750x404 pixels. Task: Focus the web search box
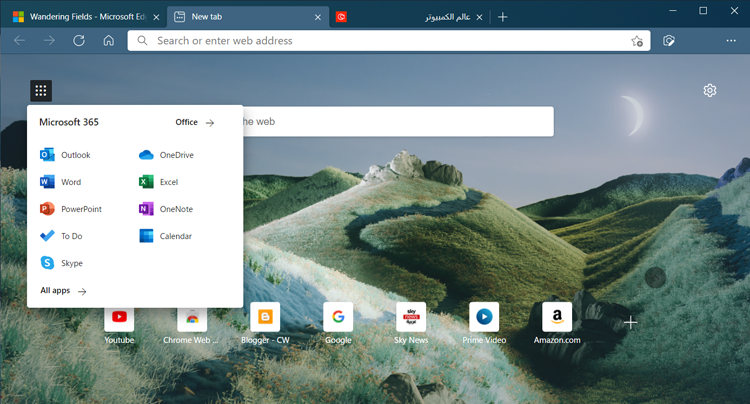(x=398, y=121)
